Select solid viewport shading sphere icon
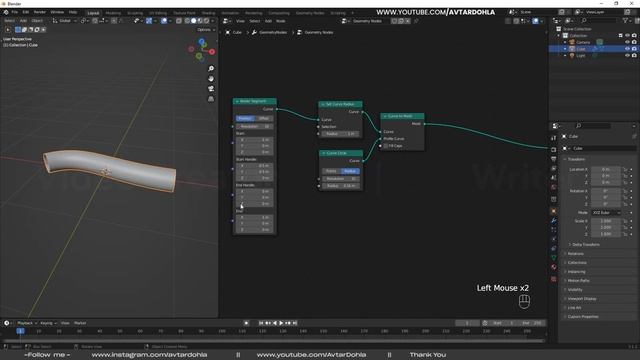Screen dimensions: 640x360 click(x=193, y=21)
